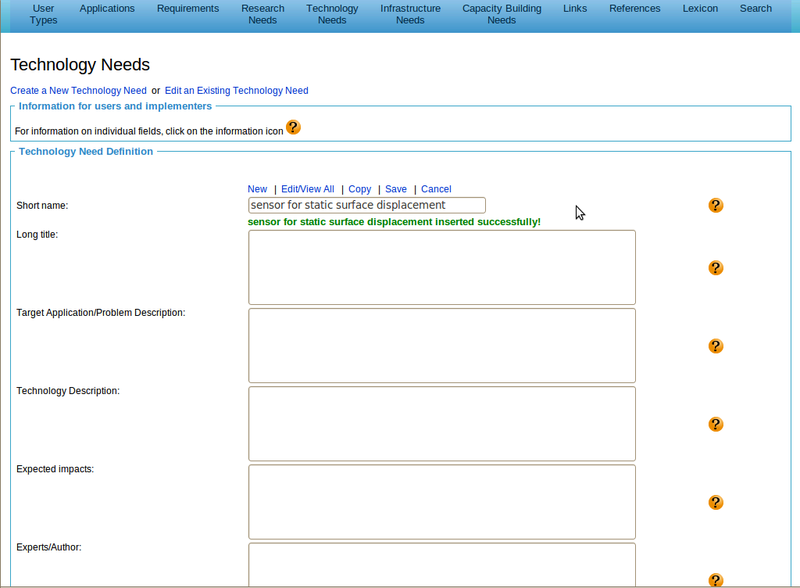The height and width of the screenshot is (588, 800).
Task: Click the help icon beside Long title
Action: (x=715, y=268)
